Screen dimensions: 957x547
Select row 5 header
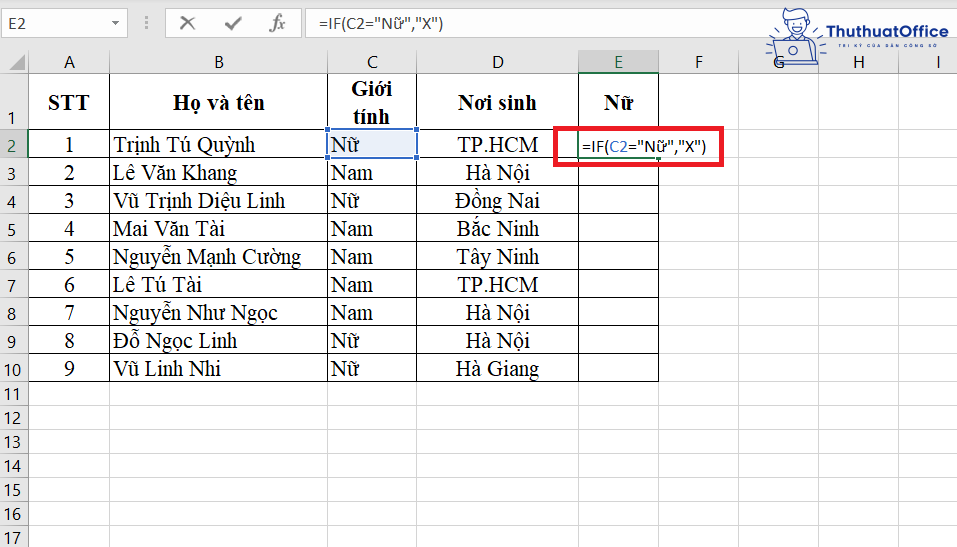click(x=13, y=228)
